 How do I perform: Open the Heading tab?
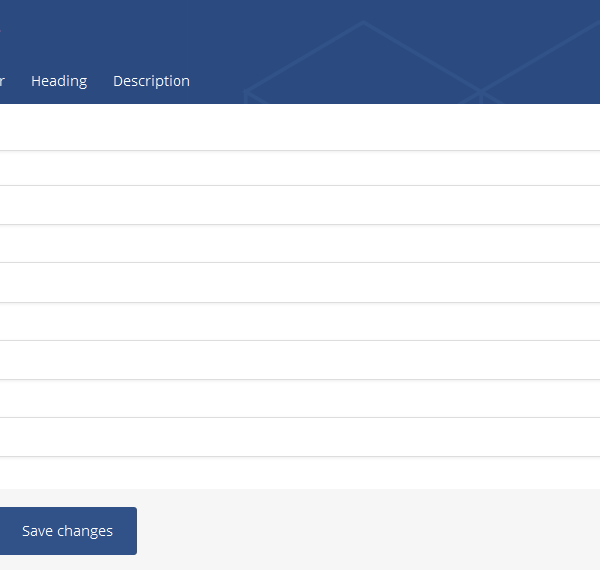(x=59, y=81)
